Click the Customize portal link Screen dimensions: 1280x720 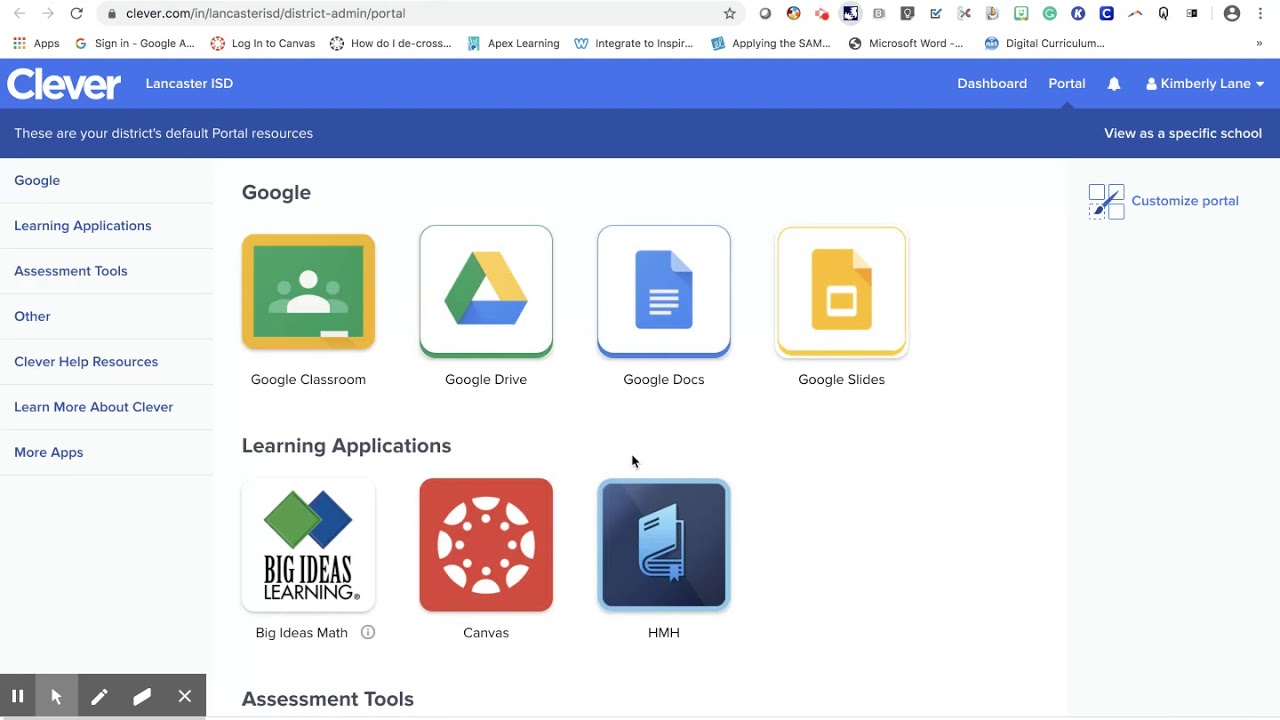click(x=1185, y=201)
